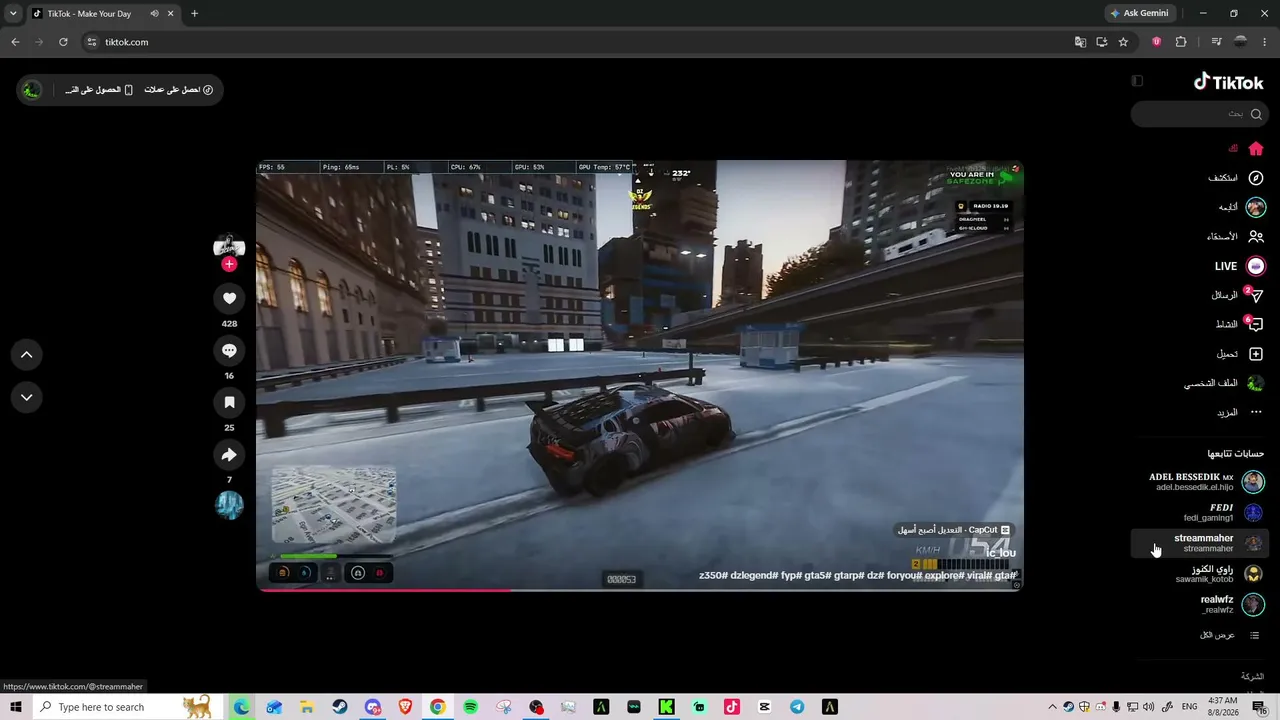The width and height of the screenshot is (1280, 720).
Task: Show hidden system tray icons chevron
Action: (1052, 707)
